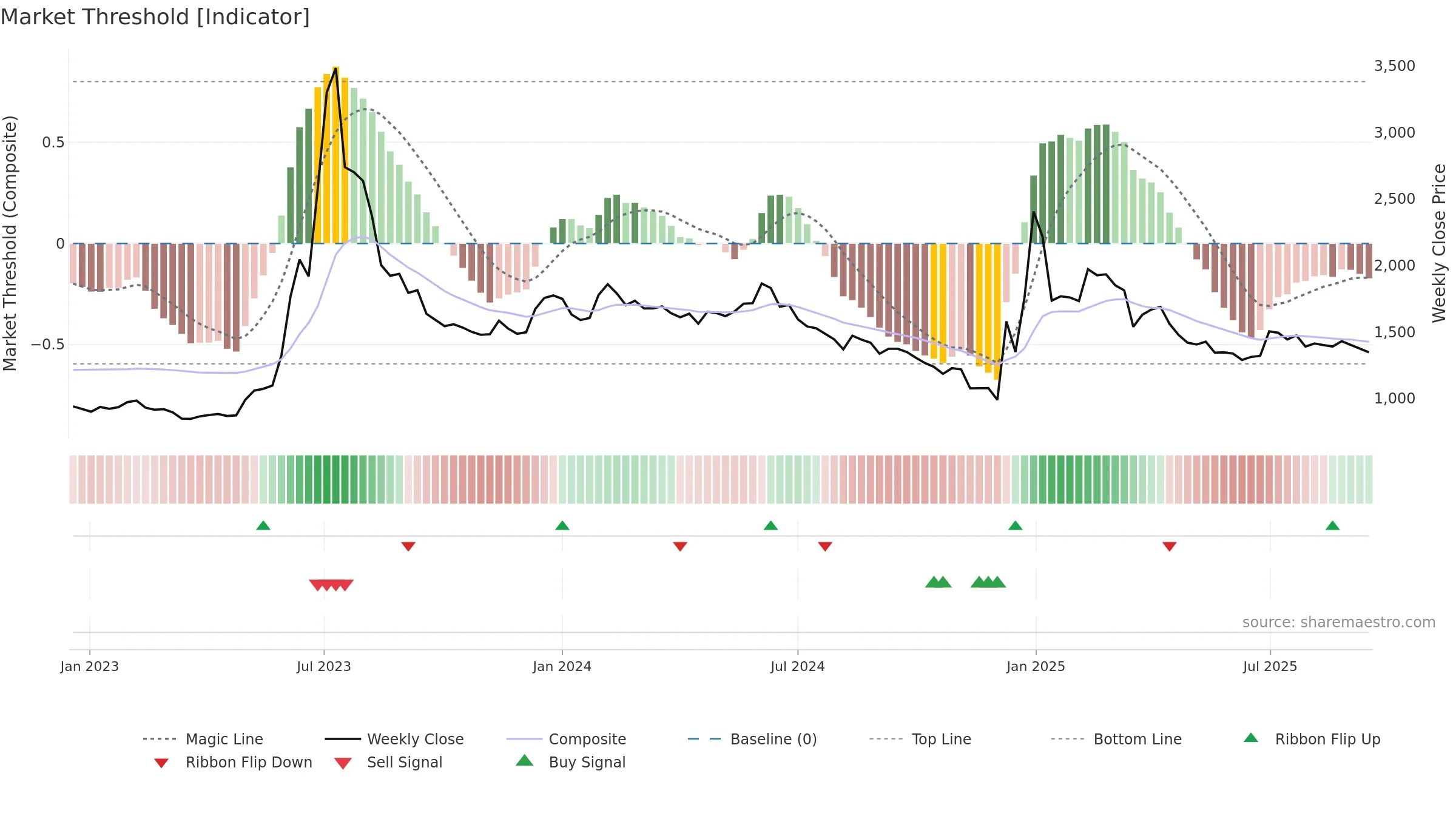1456x819 pixels.
Task: Click the Ribbon Flip Up marker before Jul 2023
Action: click(263, 525)
